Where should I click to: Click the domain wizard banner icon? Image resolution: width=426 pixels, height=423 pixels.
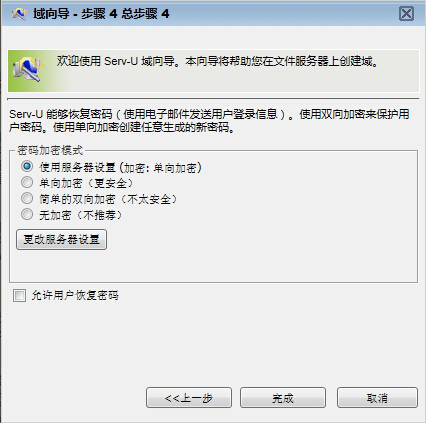(27, 69)
